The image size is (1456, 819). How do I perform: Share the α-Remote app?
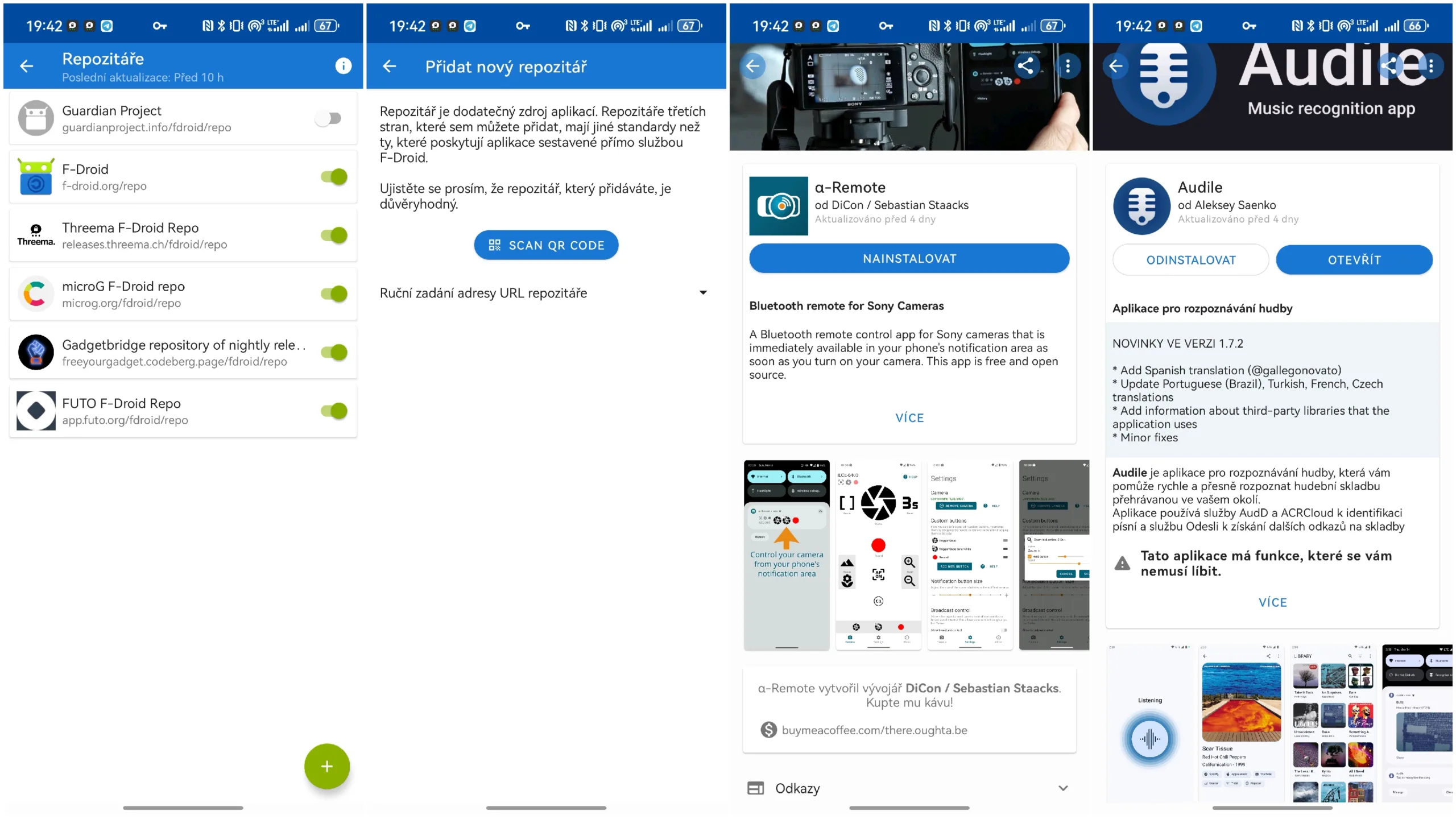[x=1025, y=66]
